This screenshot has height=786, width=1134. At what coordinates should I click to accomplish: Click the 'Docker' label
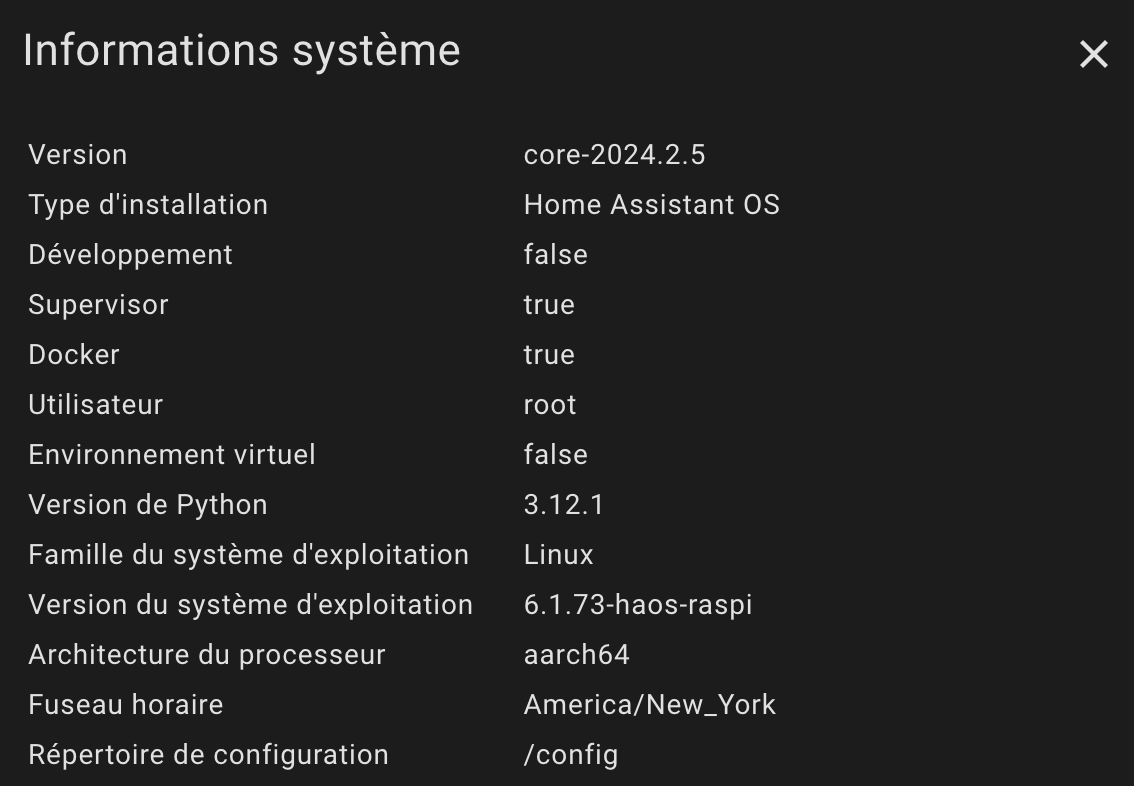74,354
